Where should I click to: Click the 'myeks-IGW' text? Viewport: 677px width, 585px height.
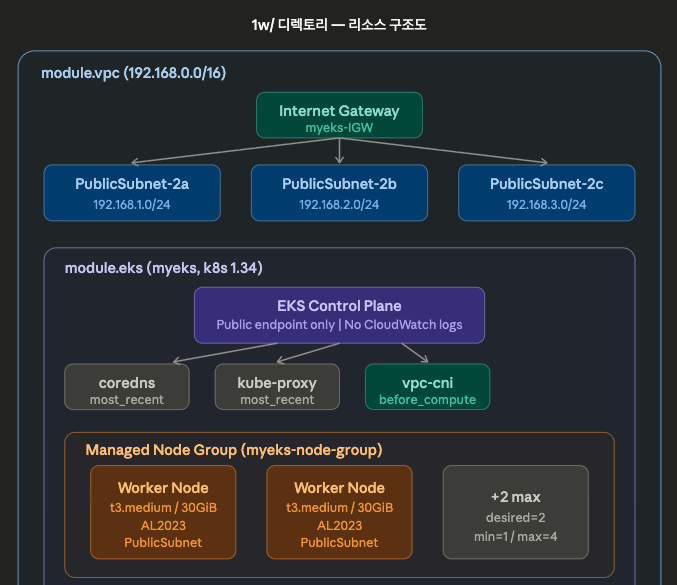pyautogui.click(x=339, y=128)
